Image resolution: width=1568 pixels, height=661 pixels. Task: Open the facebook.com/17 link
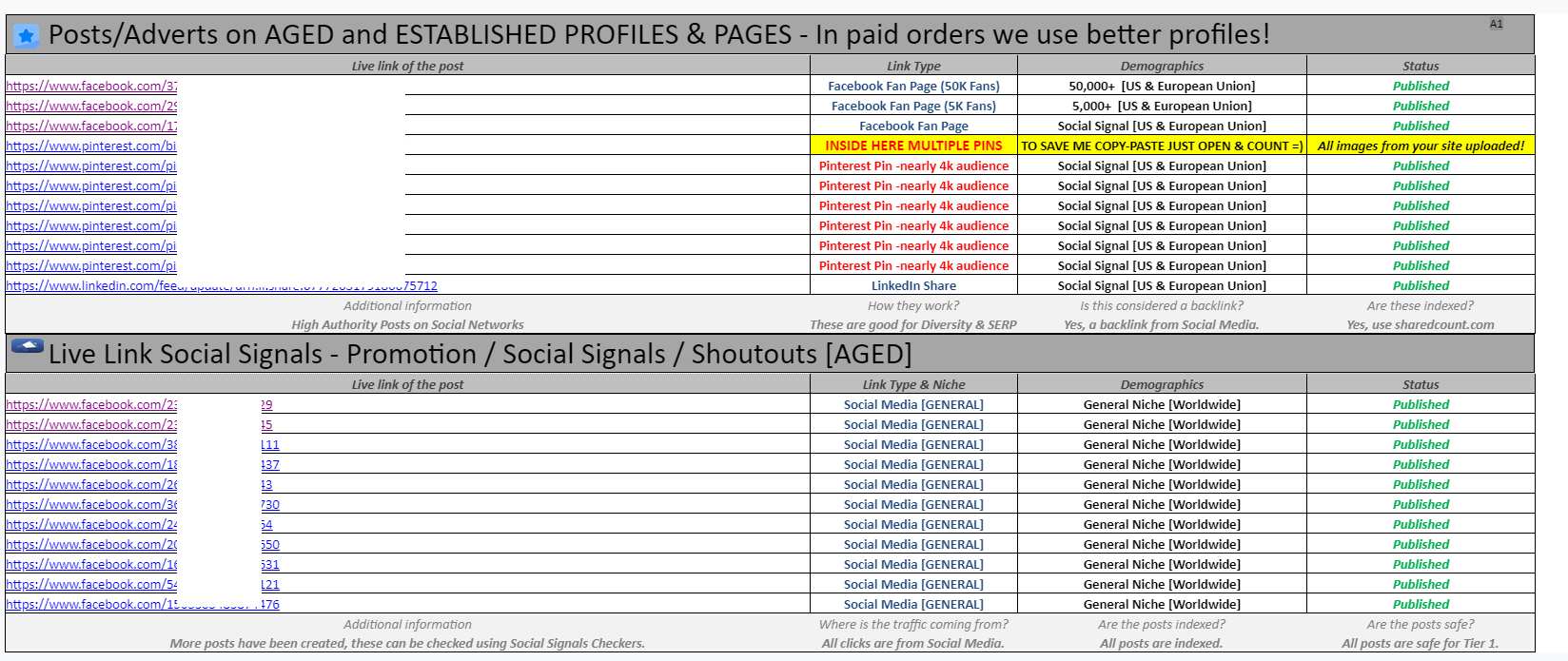(91, 126)
